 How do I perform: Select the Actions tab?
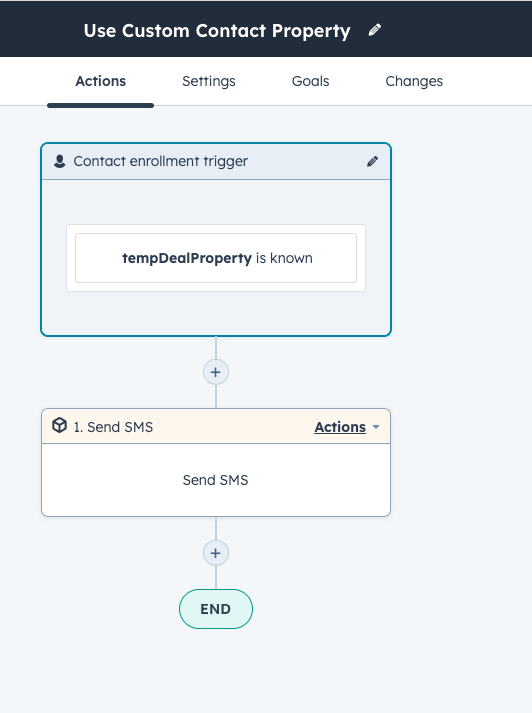(x=100, y=81)
